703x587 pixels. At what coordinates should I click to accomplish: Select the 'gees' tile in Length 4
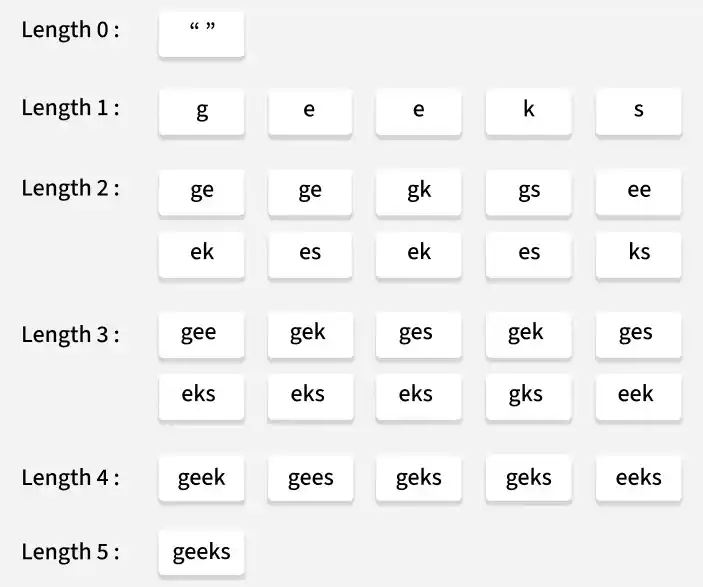(310, 477)
